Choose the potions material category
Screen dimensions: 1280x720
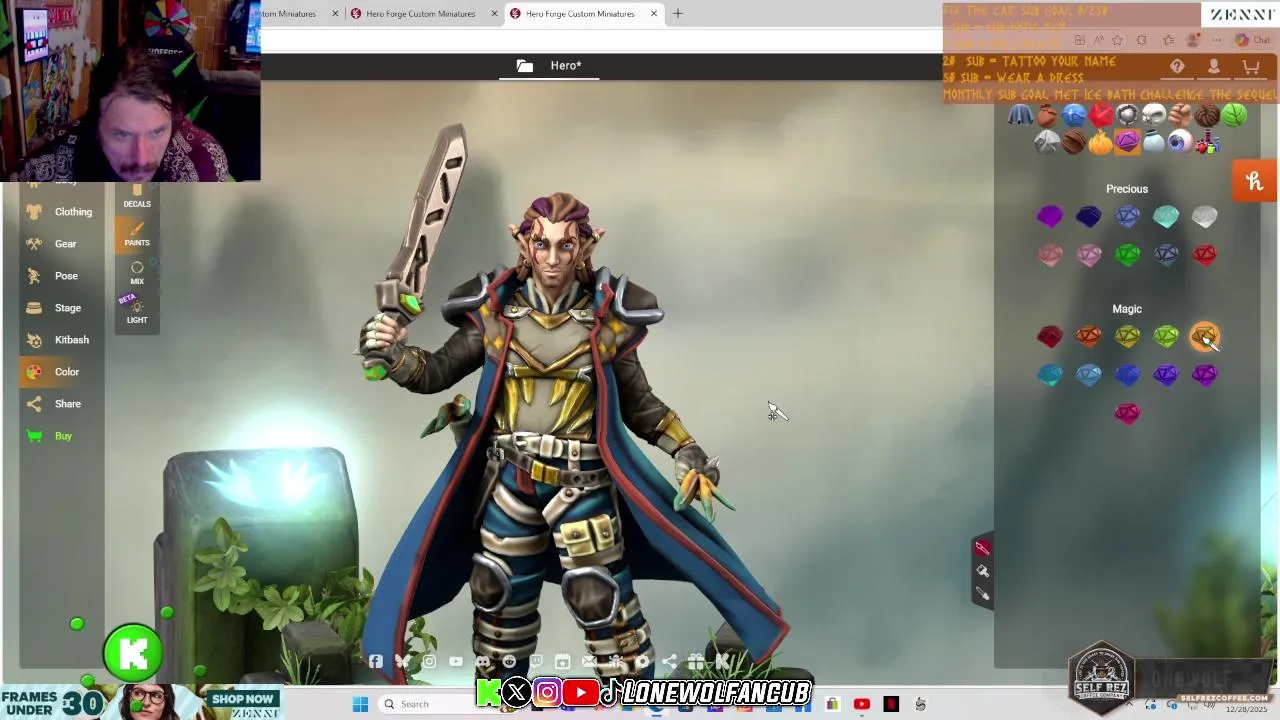tap(1207, 142)
